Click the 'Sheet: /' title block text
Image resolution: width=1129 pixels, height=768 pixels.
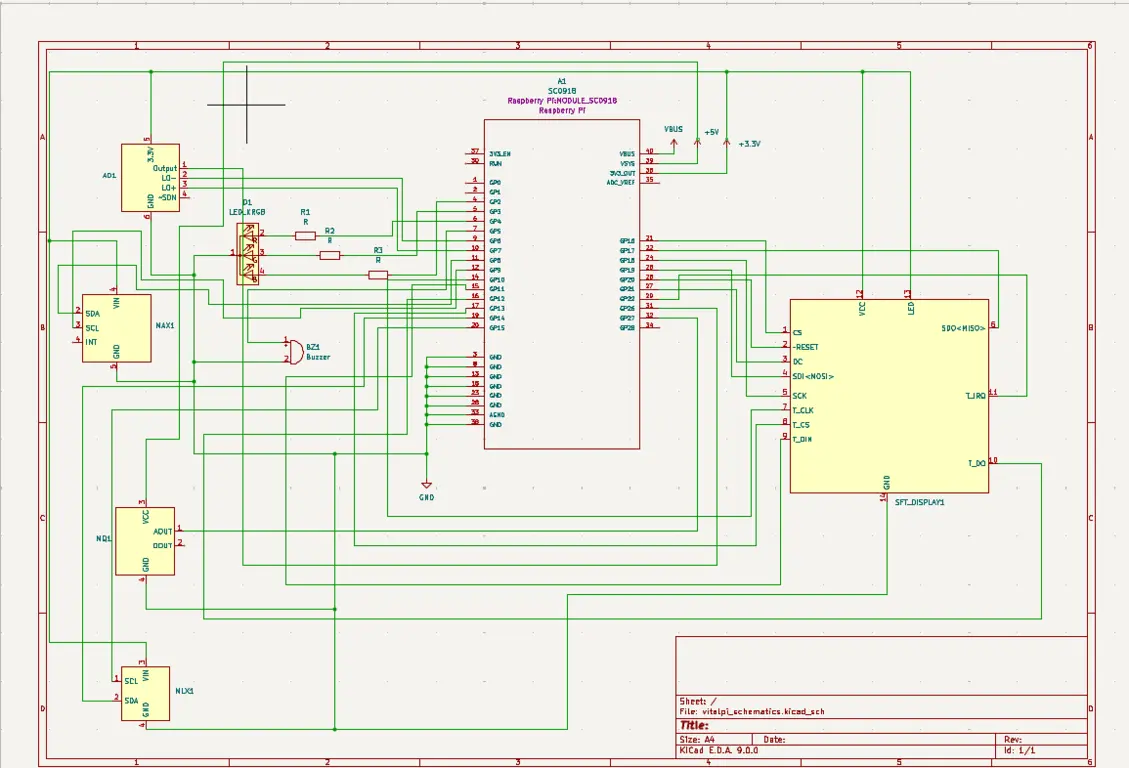tap(698, 701)
